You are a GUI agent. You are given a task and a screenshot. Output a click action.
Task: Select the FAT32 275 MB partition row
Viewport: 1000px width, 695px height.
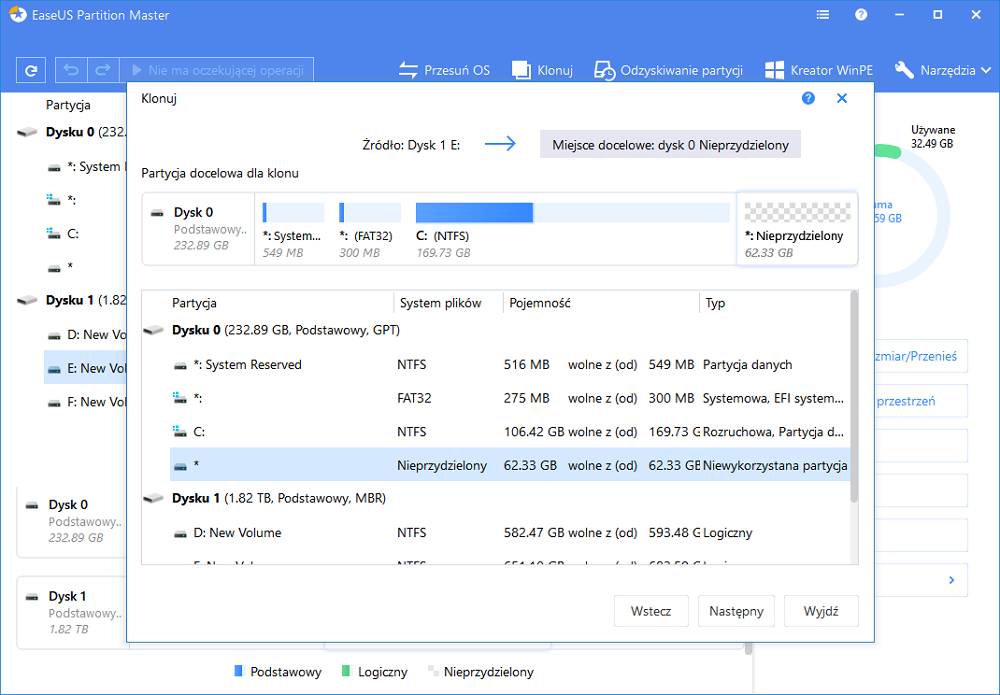pos(510,399)
